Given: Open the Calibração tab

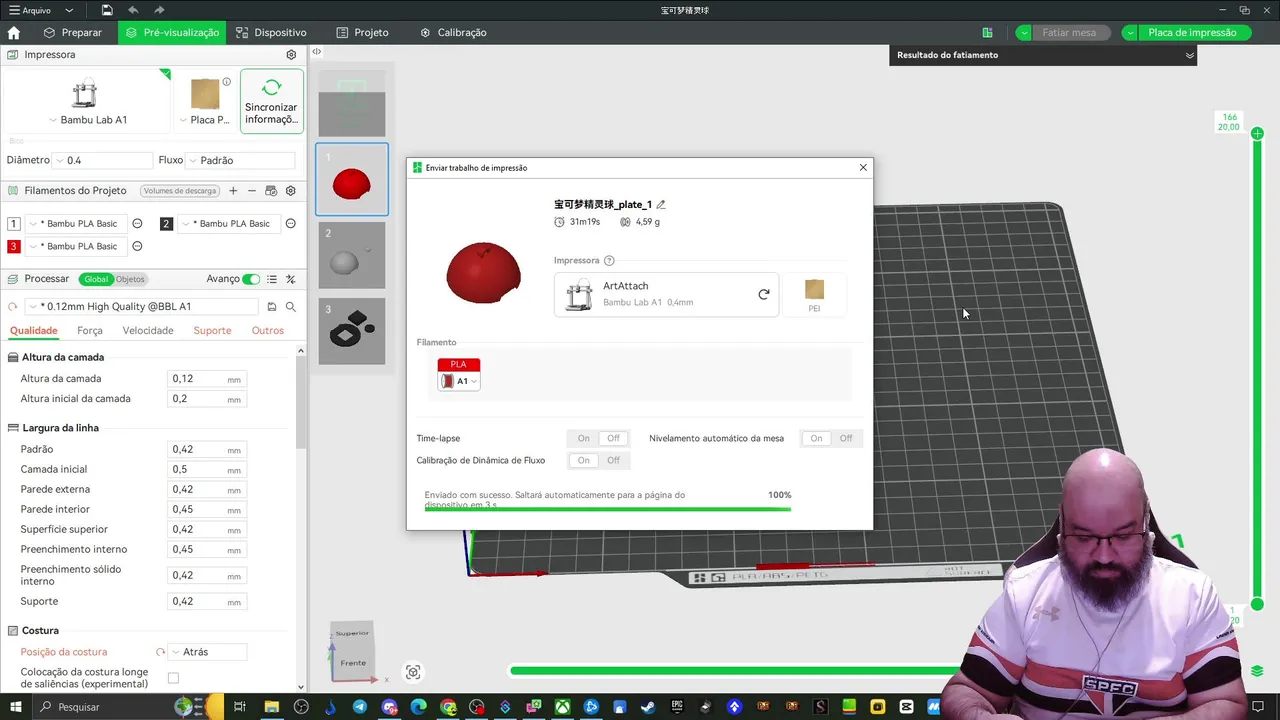Looking at the screenshot, I should point(453,32).
